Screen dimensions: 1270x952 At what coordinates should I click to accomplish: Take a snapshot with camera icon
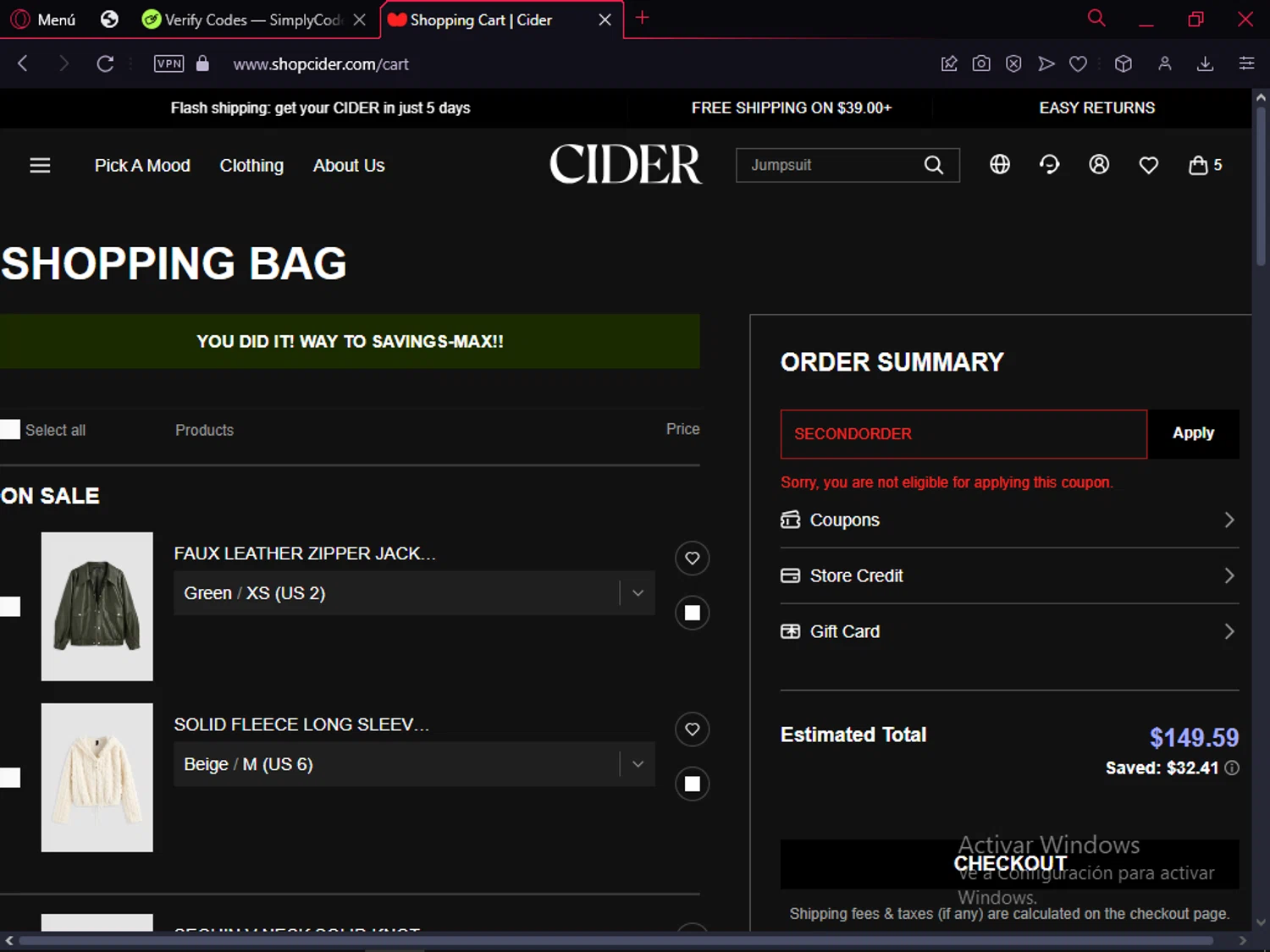pos(981,63)
